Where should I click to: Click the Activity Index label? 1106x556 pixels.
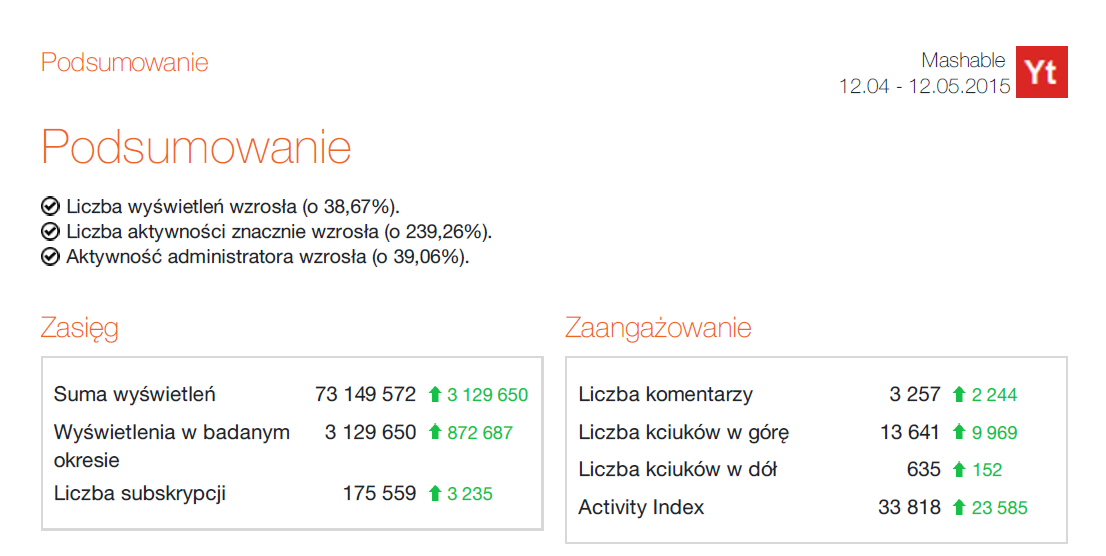click(641, 508)
